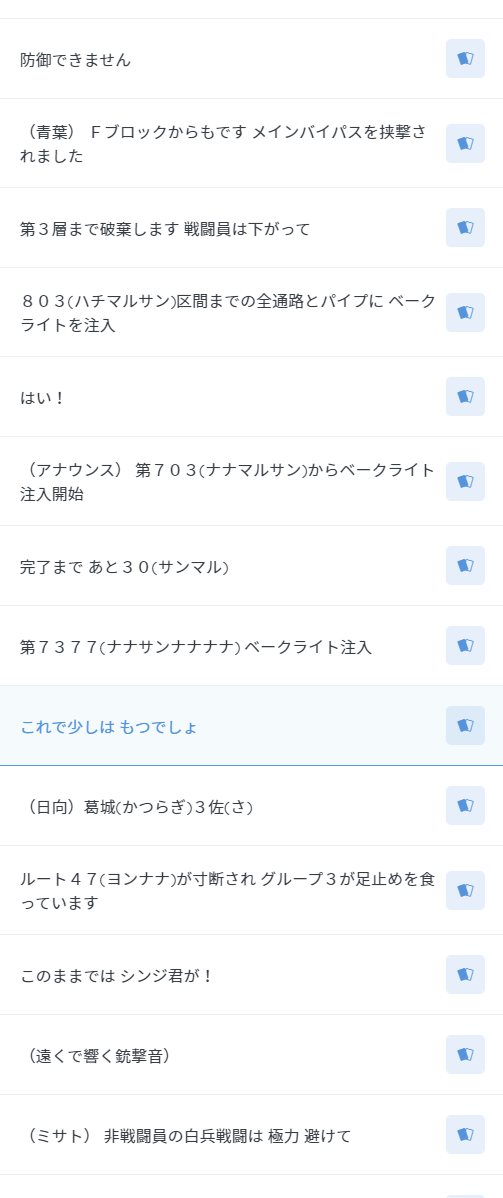503x1198 pixels.
Task: Click card icon beside 第３層まで破棄します
Action: (x=465, y=228)
